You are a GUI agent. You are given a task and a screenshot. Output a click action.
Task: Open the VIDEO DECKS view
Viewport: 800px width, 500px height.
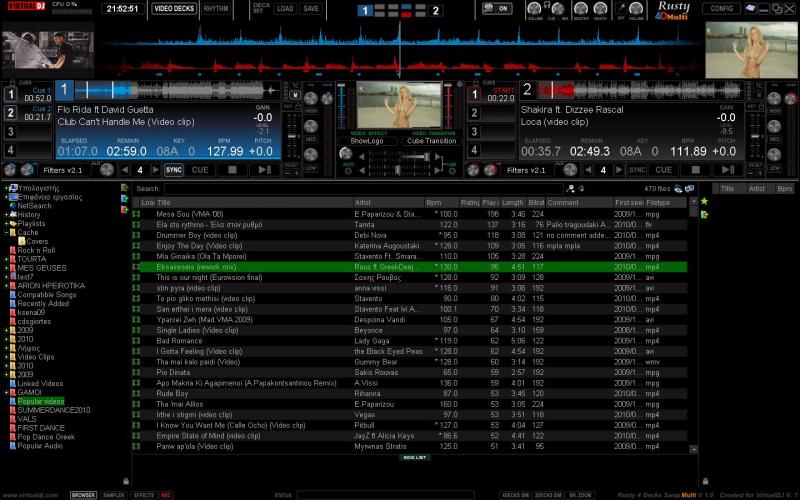[174, 9]
